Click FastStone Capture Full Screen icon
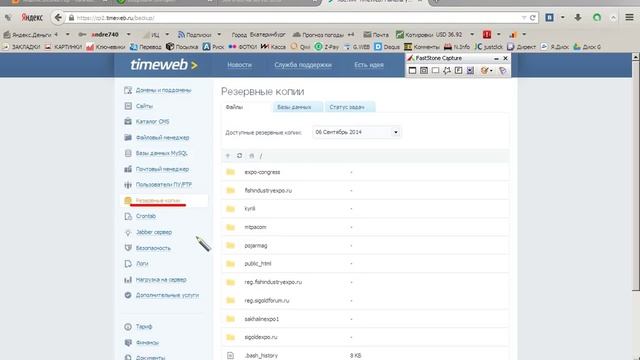640x360 pixels. pyautogui.click(x=458, y=71)
